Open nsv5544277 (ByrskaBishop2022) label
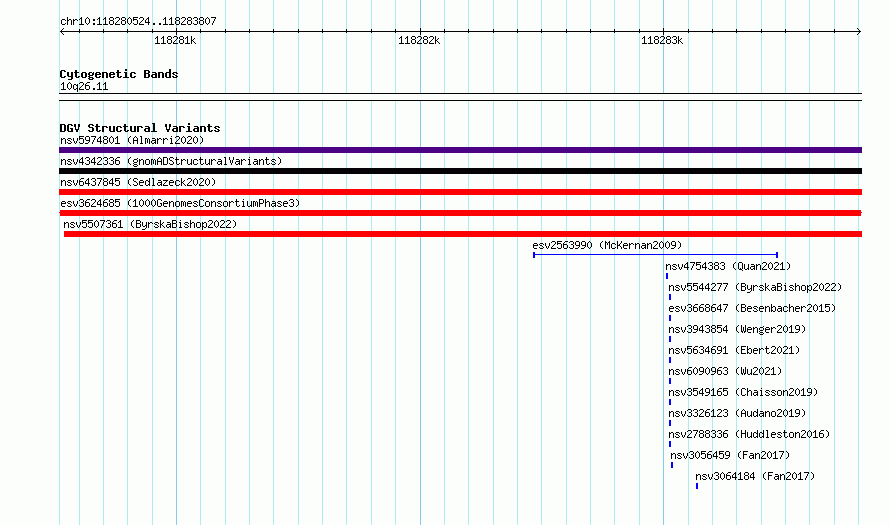The height and width of the screenshot is (525, 890). click(x=755, y=287)
